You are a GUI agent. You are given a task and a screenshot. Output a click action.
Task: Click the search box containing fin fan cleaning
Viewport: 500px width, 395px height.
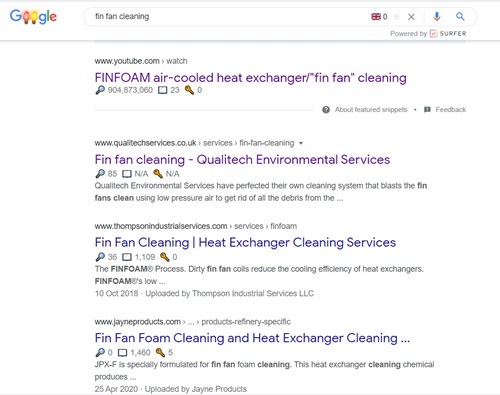(x=227, y=17)
